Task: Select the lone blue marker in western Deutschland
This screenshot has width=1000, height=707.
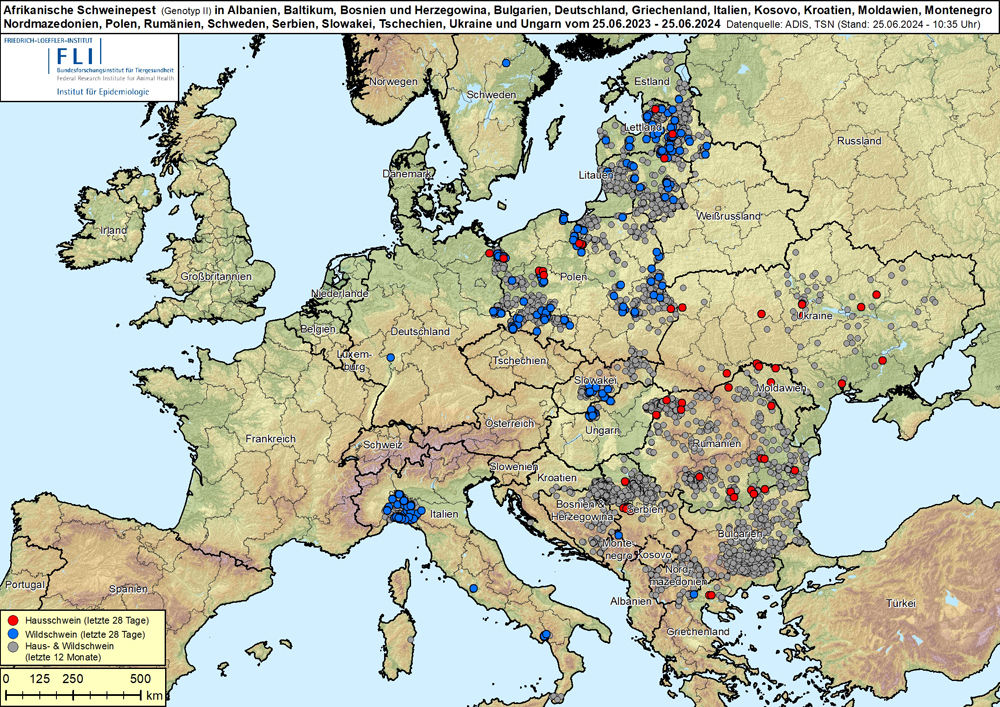Action: click(x=390, y=357)
